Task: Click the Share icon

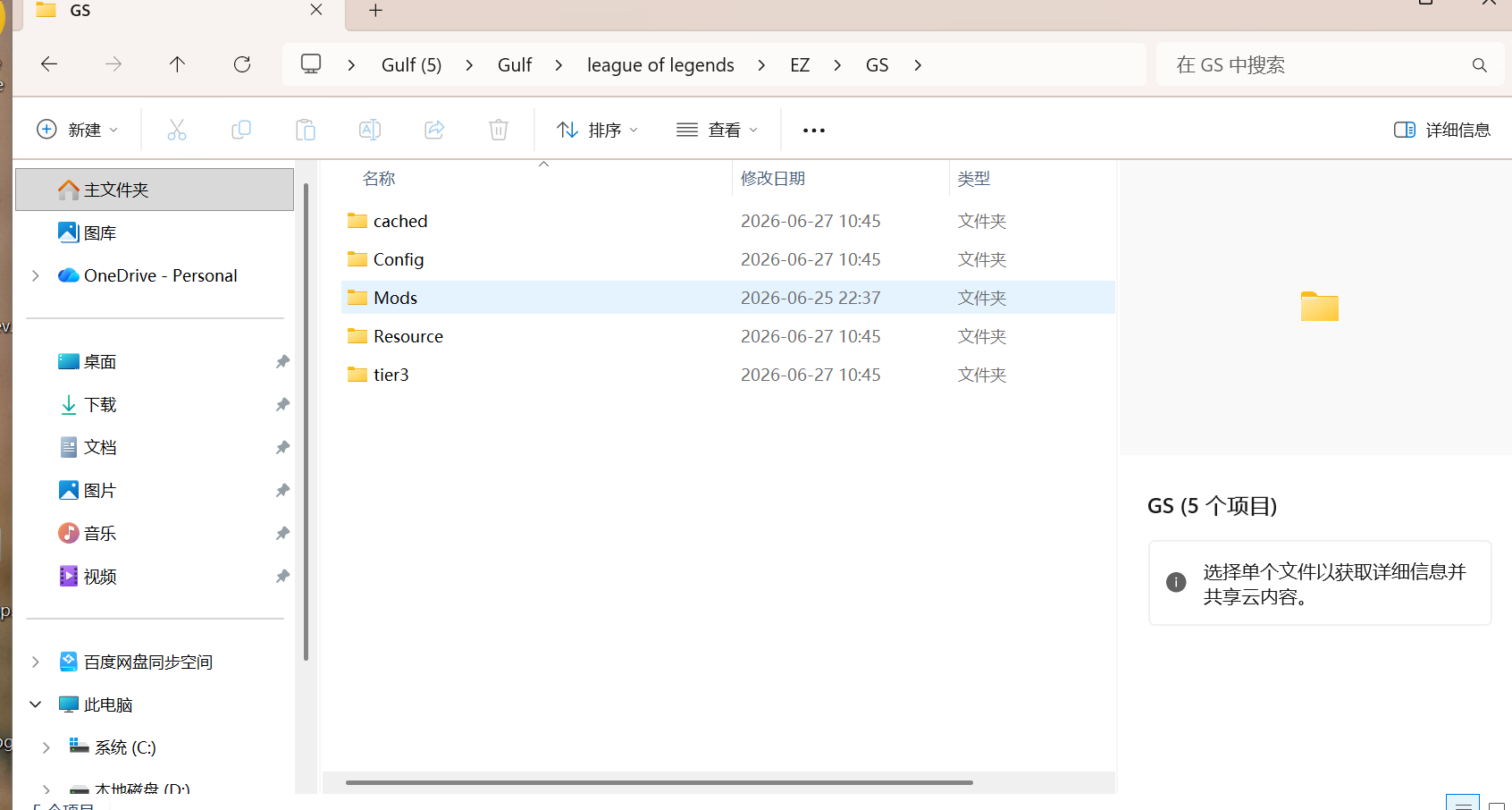Action: 434,130
